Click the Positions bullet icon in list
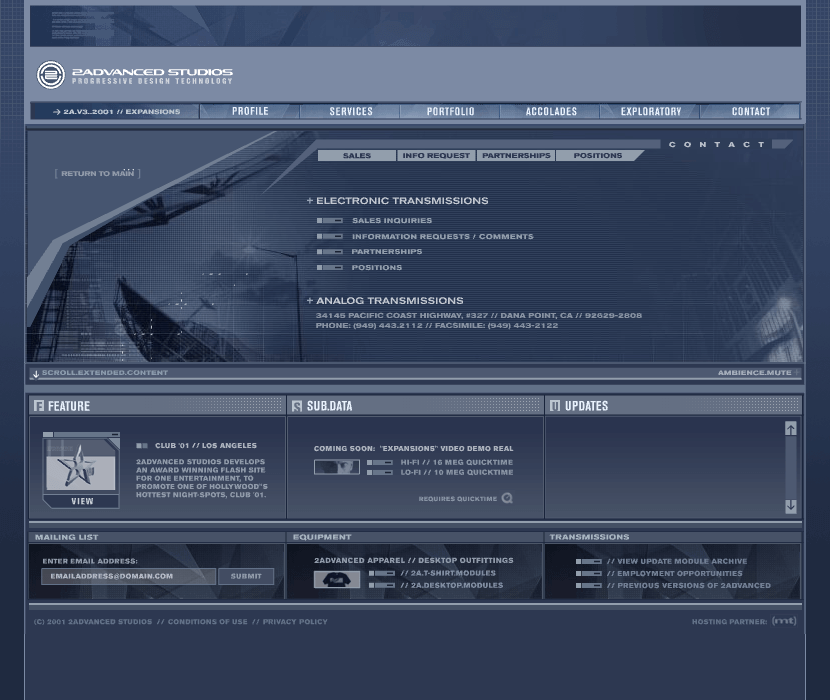The image size is (830, 700). pyautogui.click(x=330, y=268)
